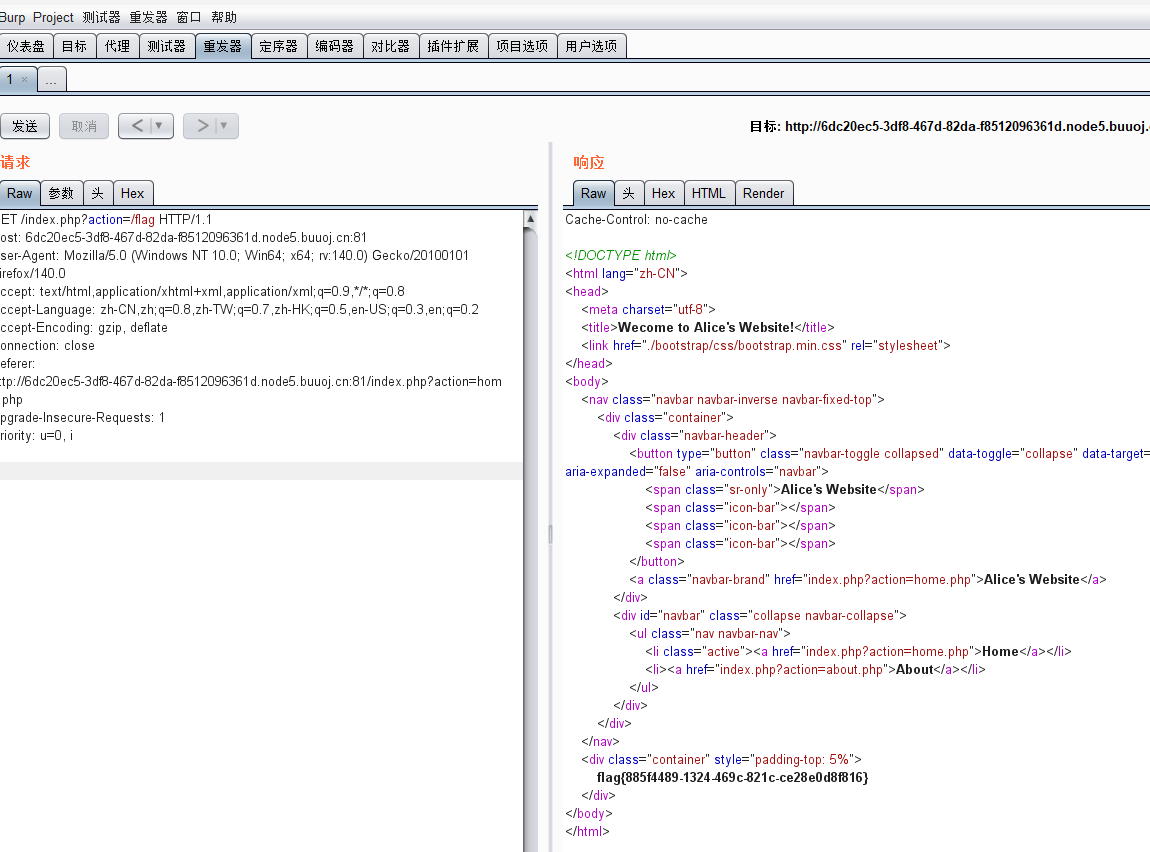The height and width of the screenshot is (852, 1150).
Task: Click the About list item line
Action: tap(815, 669)
